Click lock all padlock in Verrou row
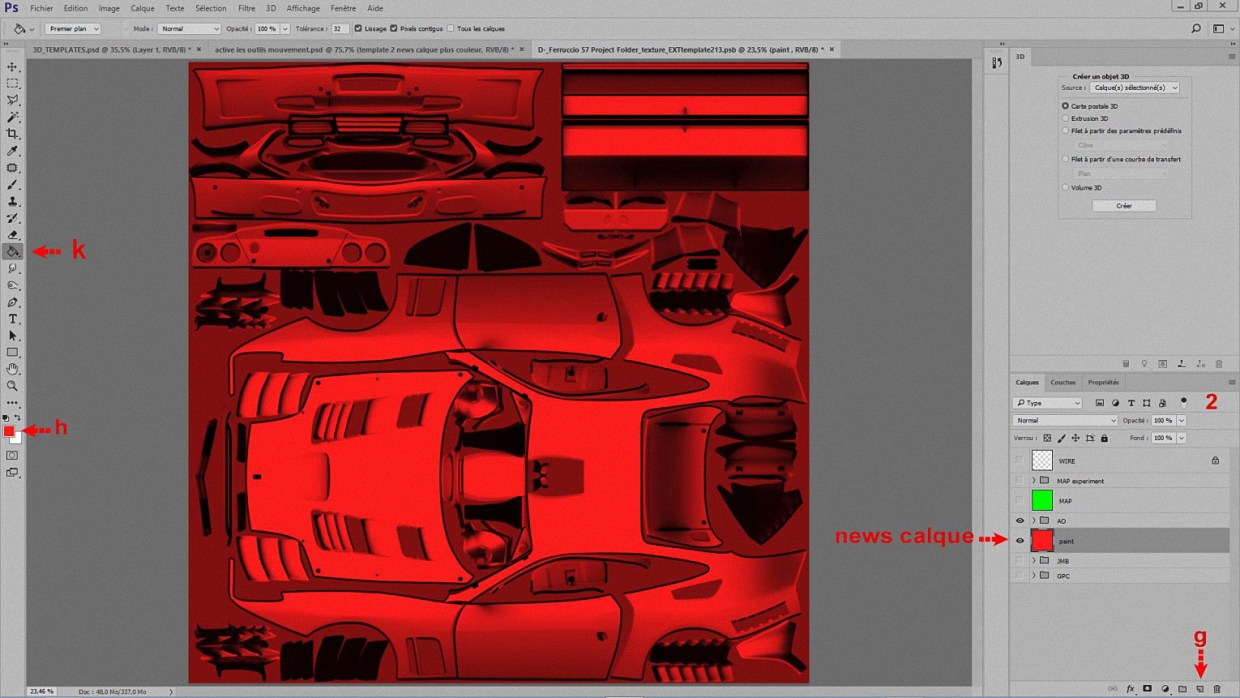This screenshot has height=698, width=1240. (1104, 438)
